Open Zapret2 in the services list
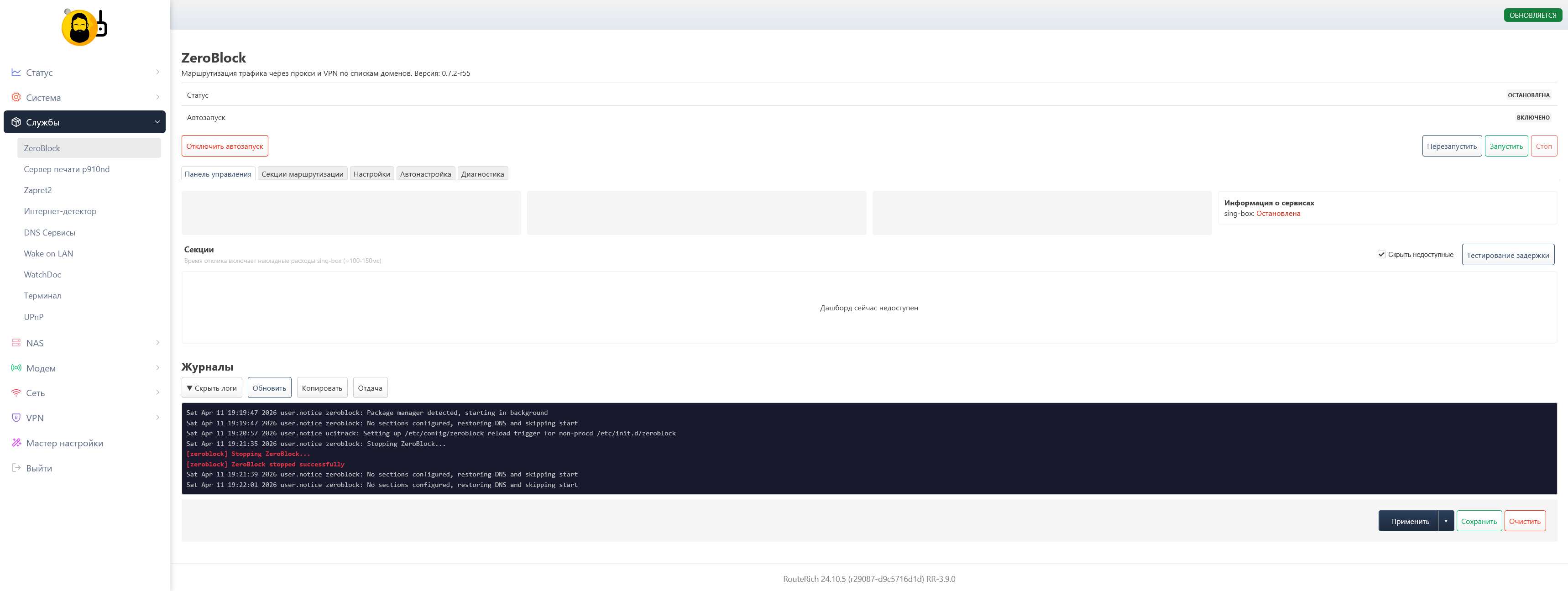 38,190
